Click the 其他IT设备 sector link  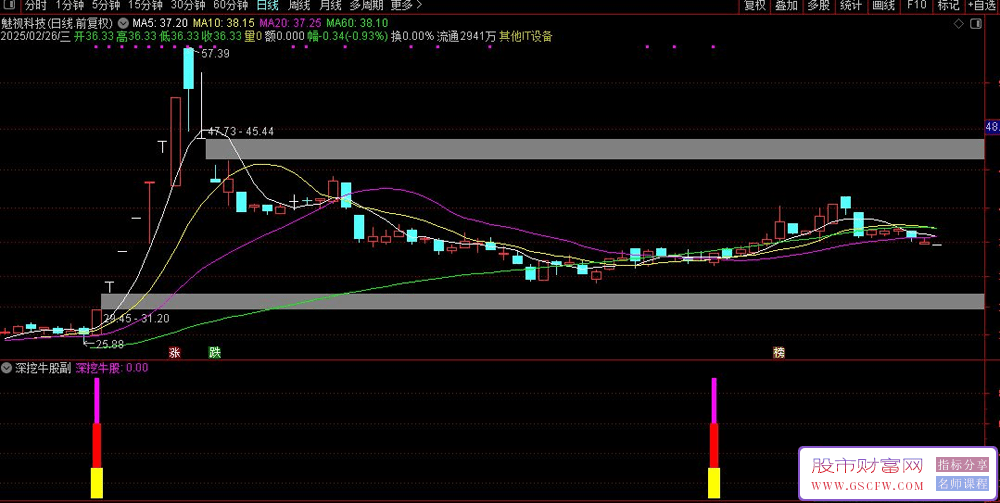(526, 36)
